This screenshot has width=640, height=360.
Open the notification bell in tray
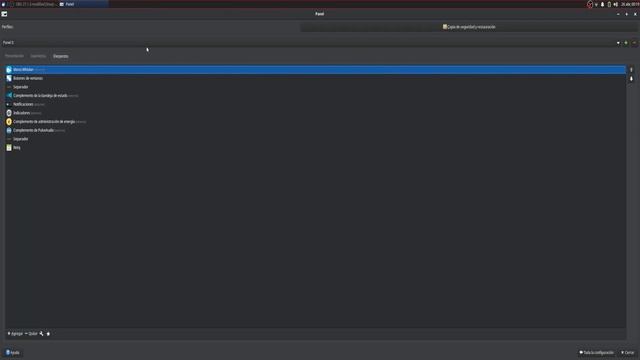602,4
